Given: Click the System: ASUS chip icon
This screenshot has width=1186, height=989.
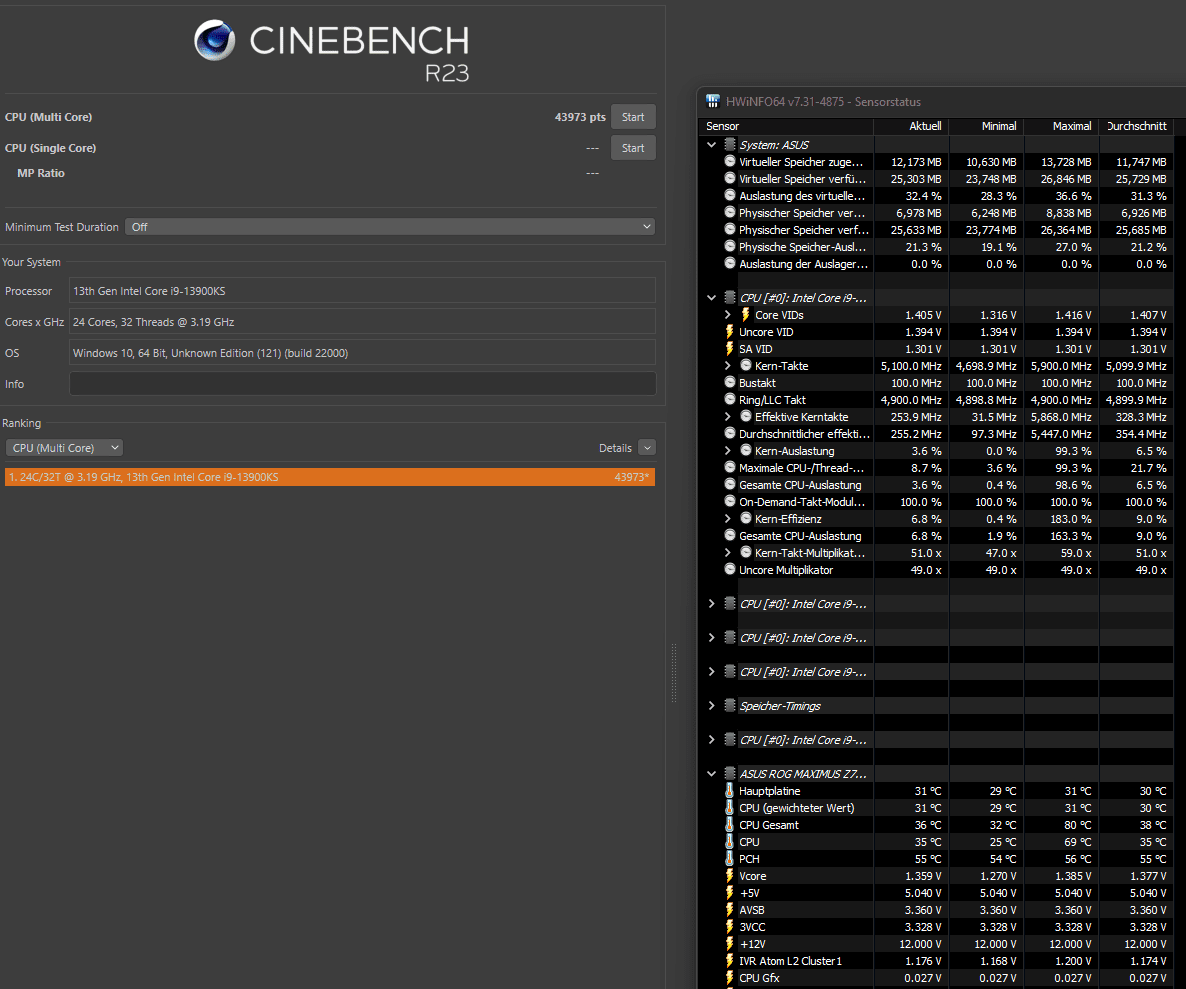Looking at the screenshot, I should tap(730, 144).
